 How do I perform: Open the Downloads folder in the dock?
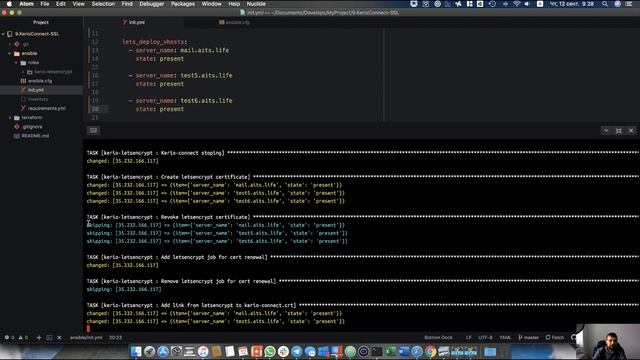pos(490,351)
